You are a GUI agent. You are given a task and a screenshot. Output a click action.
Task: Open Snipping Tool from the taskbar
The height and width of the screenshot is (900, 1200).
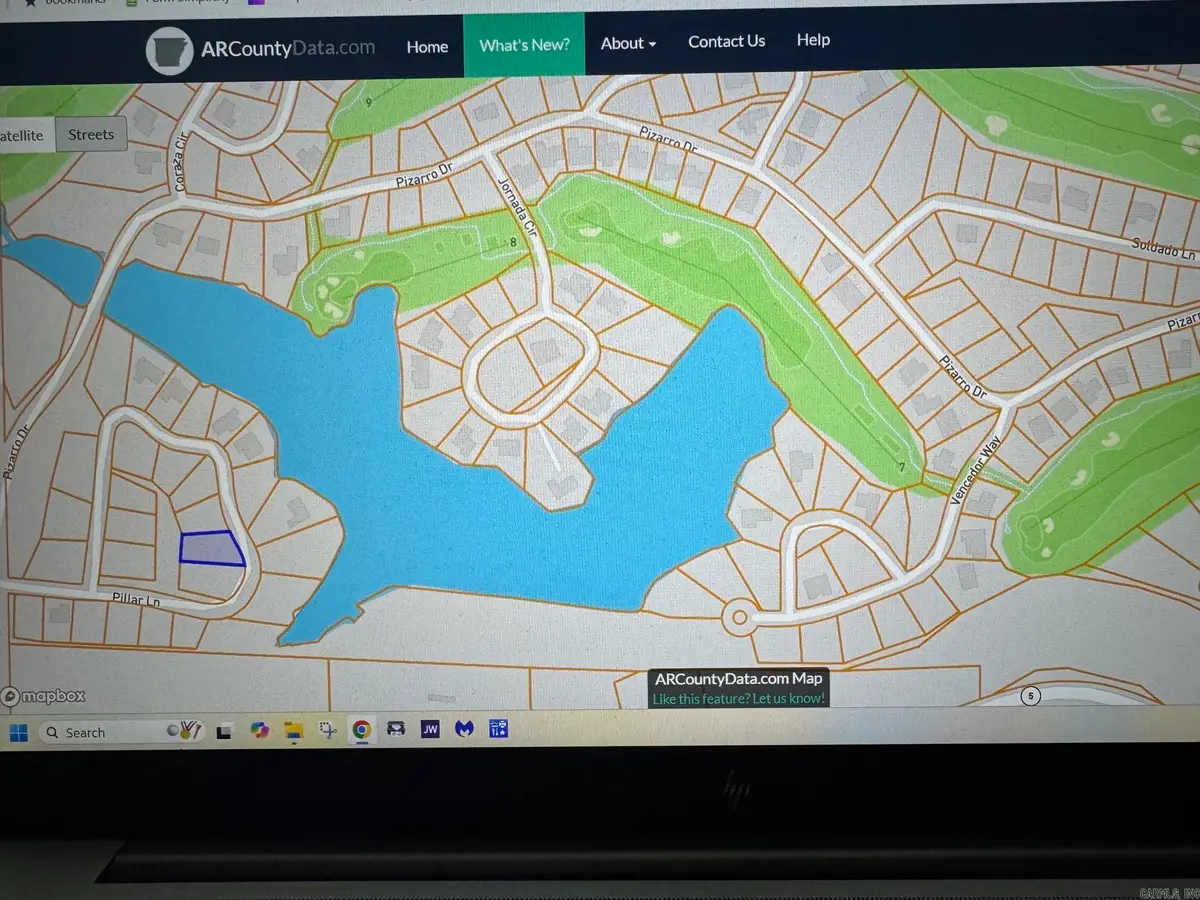click(x=327, y=730)
